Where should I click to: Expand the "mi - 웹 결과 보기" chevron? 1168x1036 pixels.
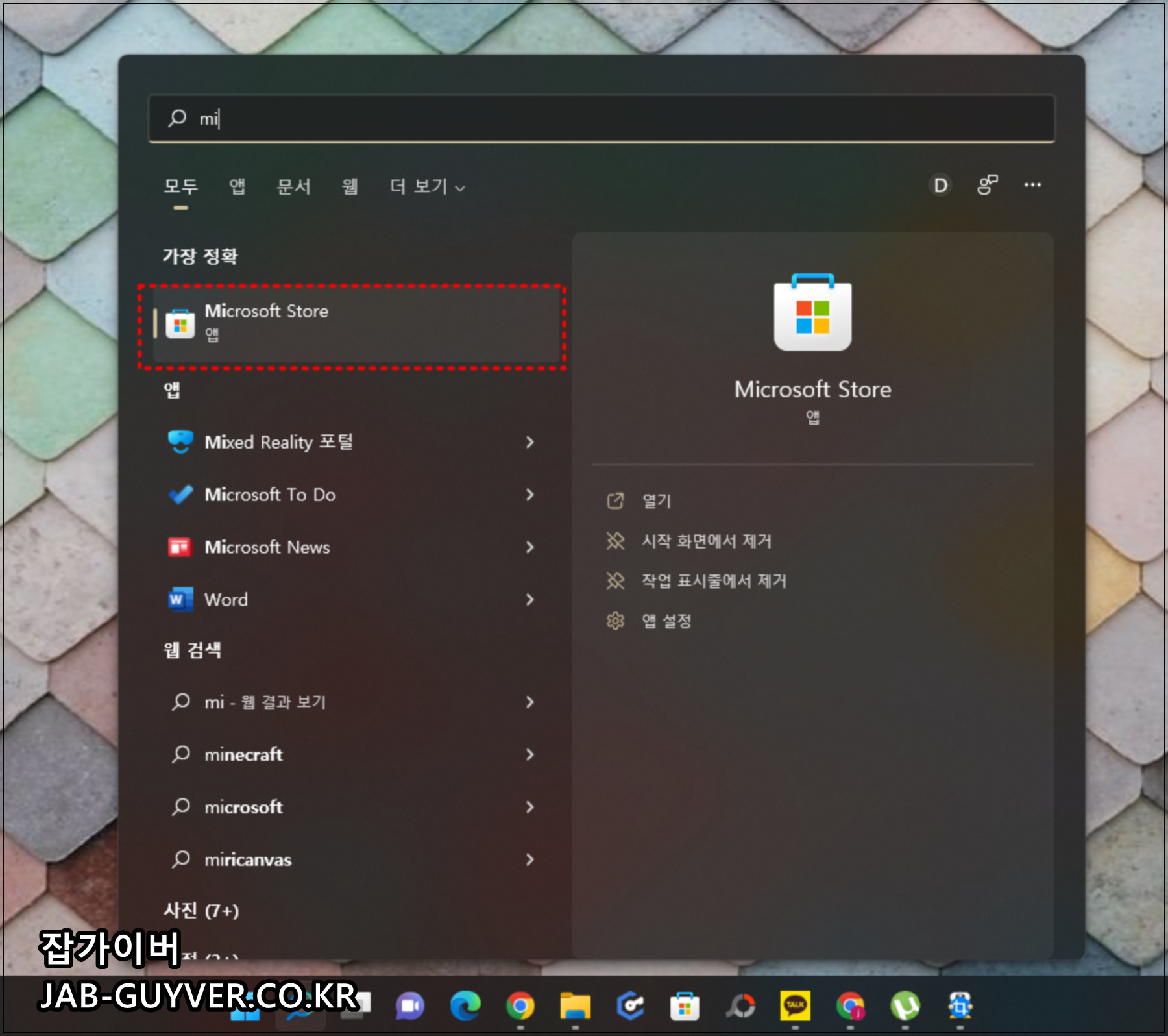[x=530, y=702]
